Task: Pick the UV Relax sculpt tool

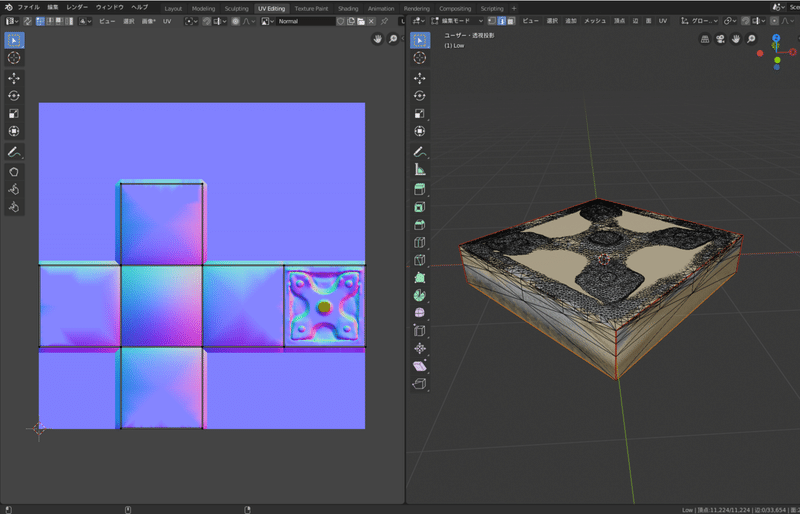Action: (x=14, y=189)
